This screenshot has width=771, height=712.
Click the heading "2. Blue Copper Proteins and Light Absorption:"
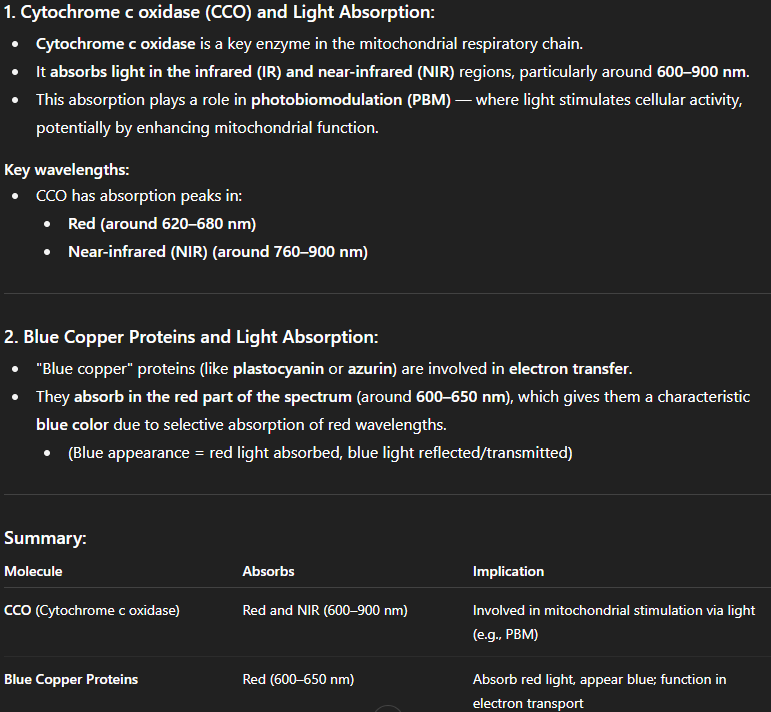191,337
